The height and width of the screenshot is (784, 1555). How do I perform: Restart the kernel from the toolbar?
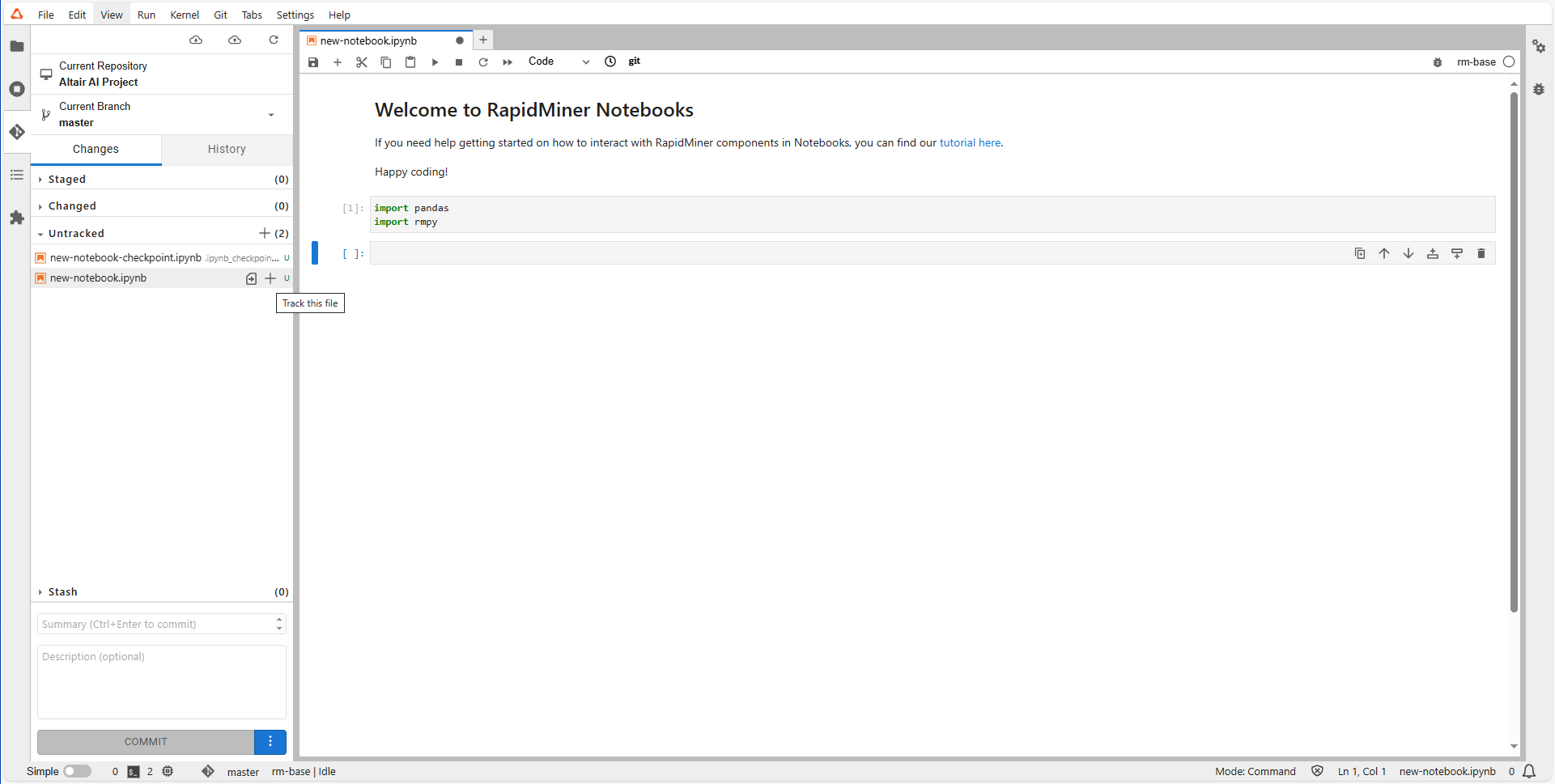[x=483, y=62]
